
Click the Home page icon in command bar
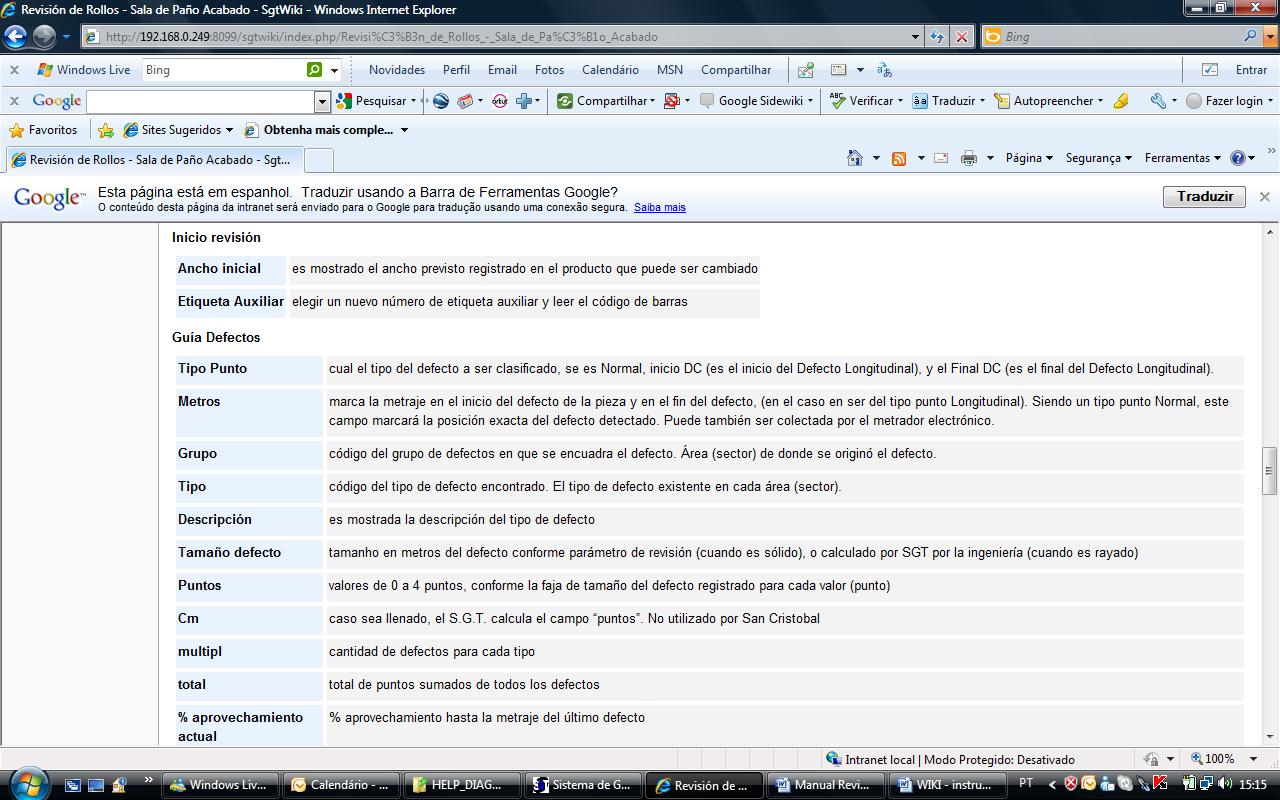[x=854, y=158]
